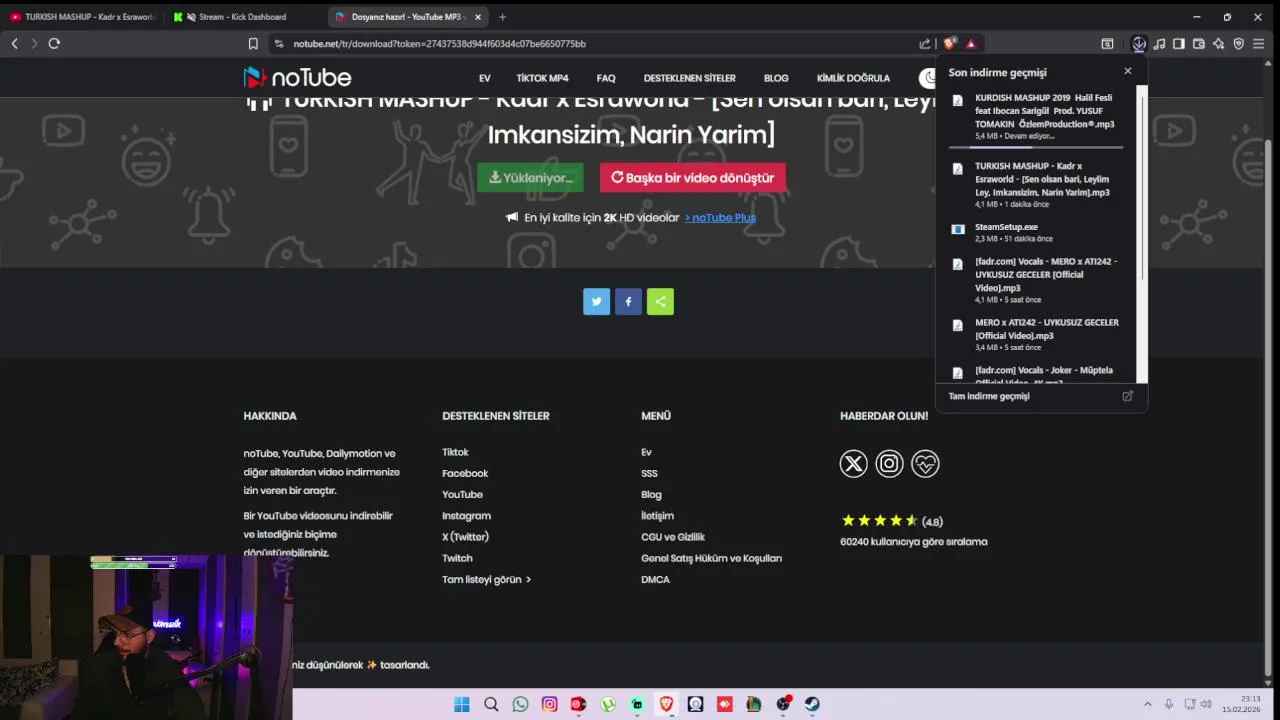Screen dimensions: 1280x720
Task: Click the green share button
Action: coord(660,301)
